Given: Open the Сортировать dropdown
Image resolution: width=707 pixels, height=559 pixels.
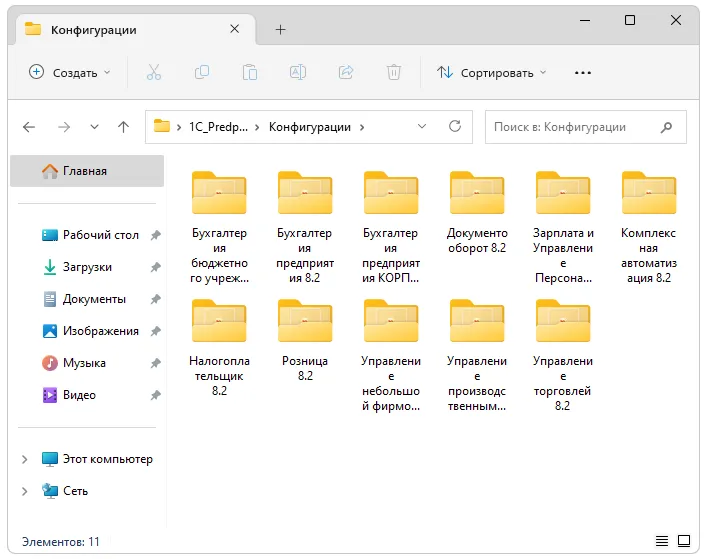Looking at the screenshot, I should [491, 72].
